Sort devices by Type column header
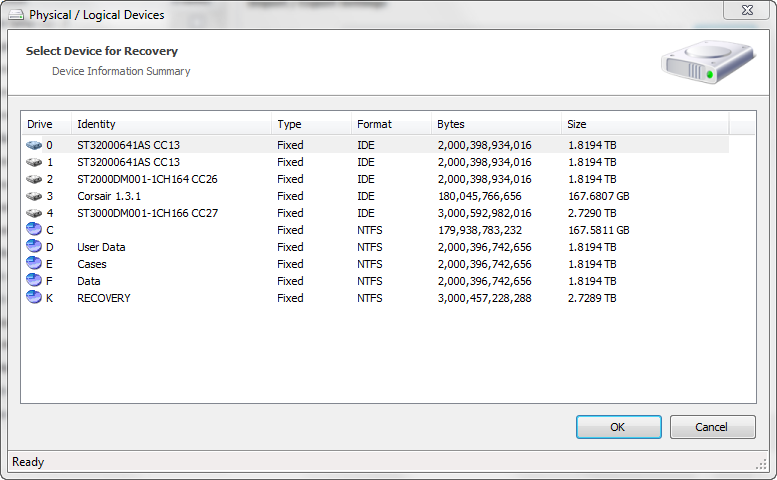 311,124
